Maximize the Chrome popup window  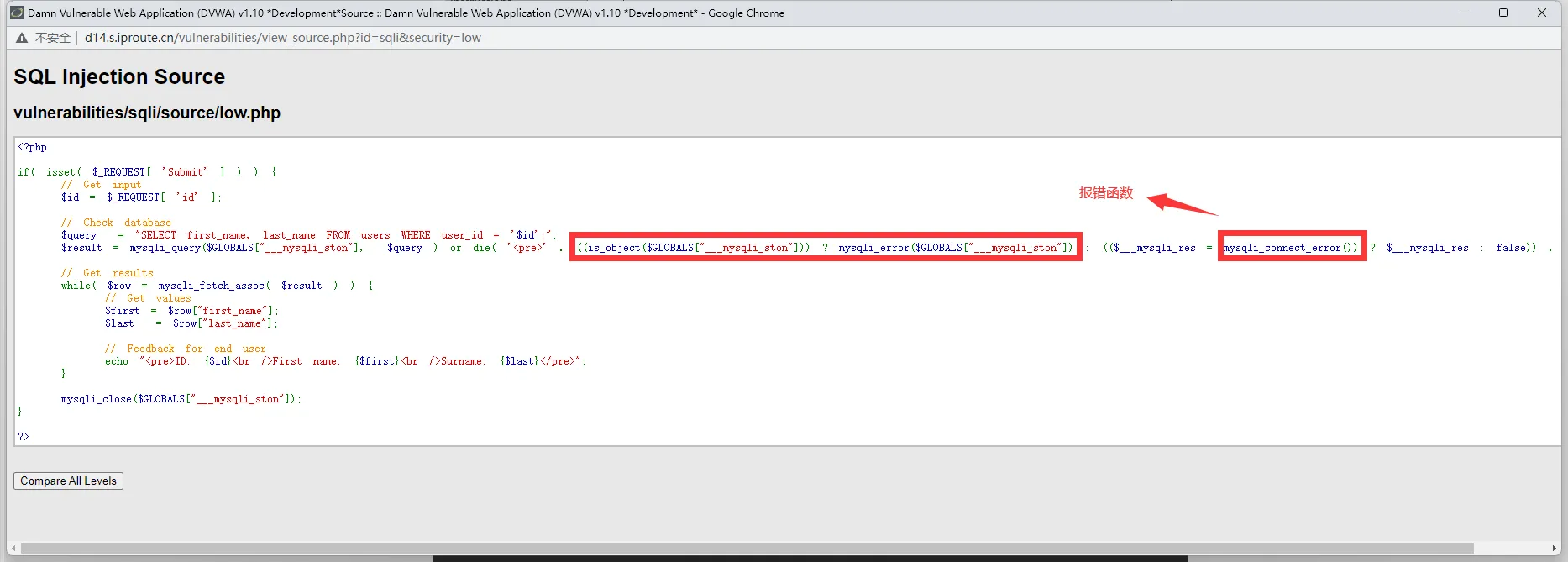click(x=1503, y=13)
